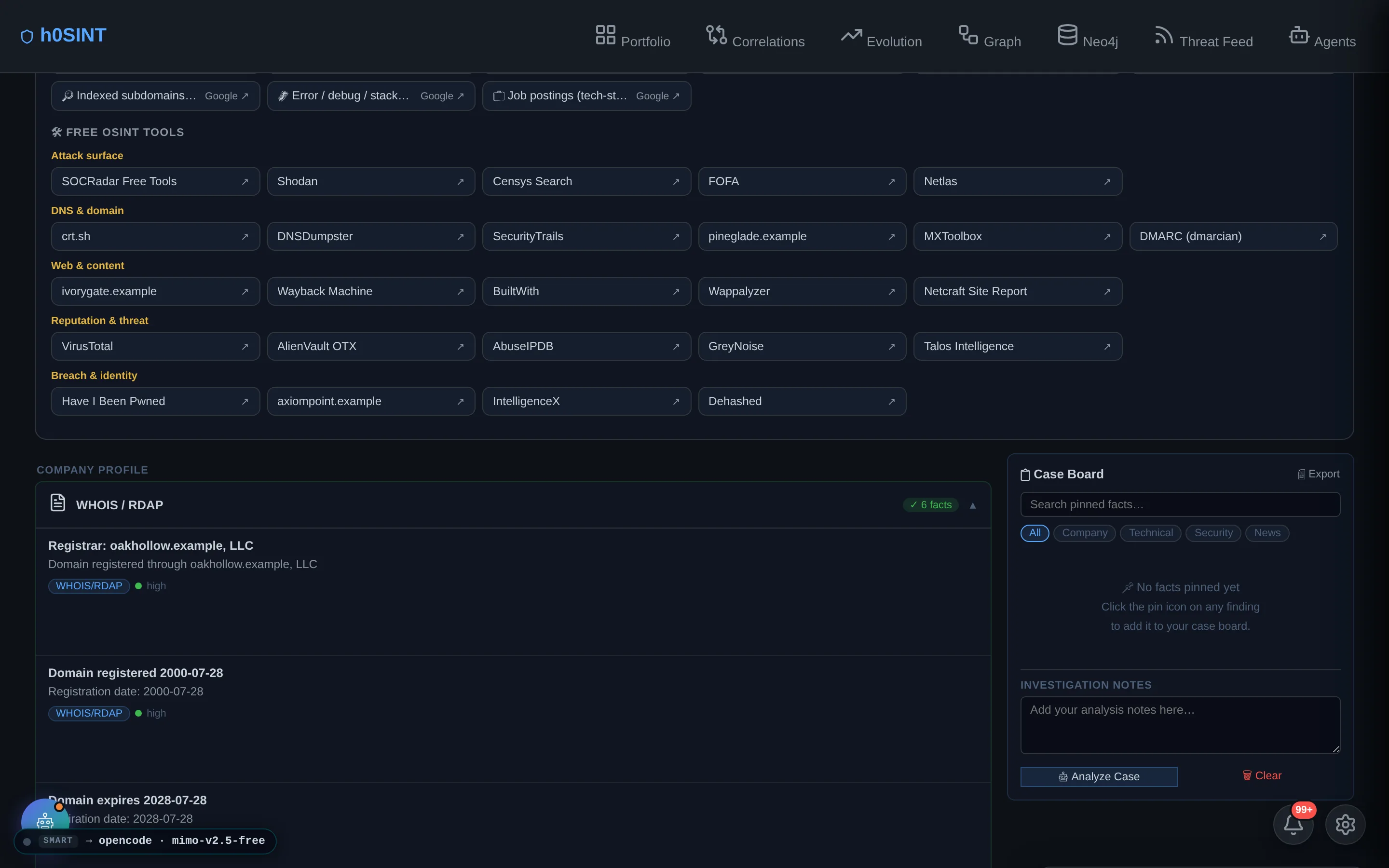Export the Case Board

pyautogui.click(x=1319, y=474)
